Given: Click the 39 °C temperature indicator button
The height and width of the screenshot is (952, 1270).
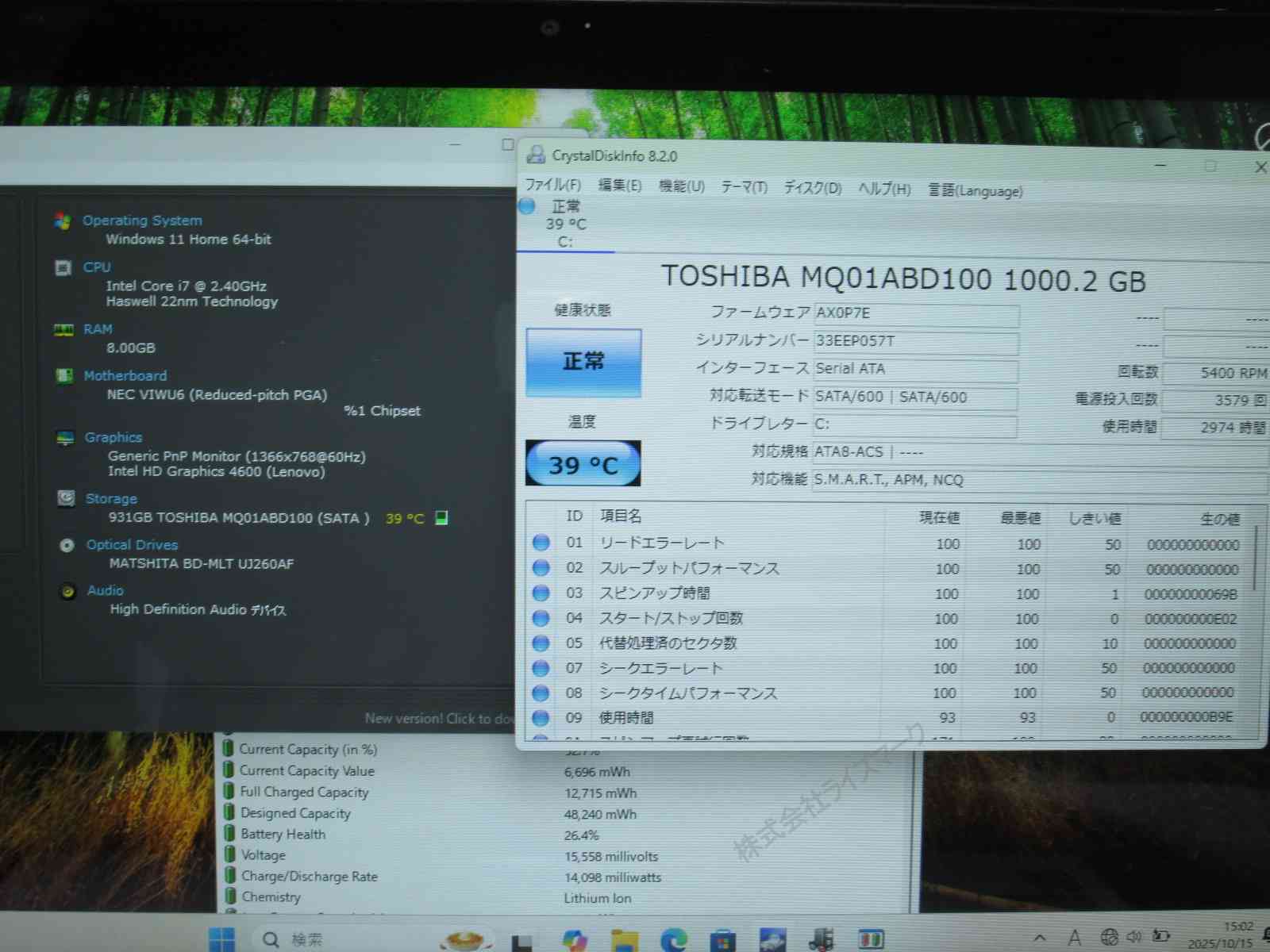Looking at the screenshot, I should click(583, 464).
